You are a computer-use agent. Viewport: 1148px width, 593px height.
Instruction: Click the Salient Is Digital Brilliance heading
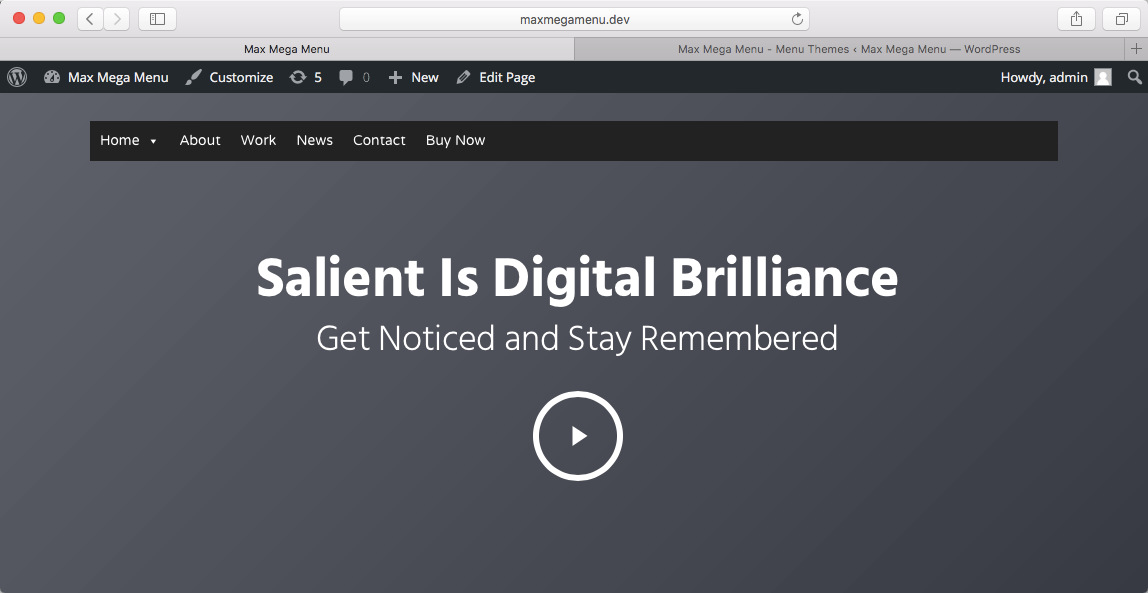(x=578, y=279)
